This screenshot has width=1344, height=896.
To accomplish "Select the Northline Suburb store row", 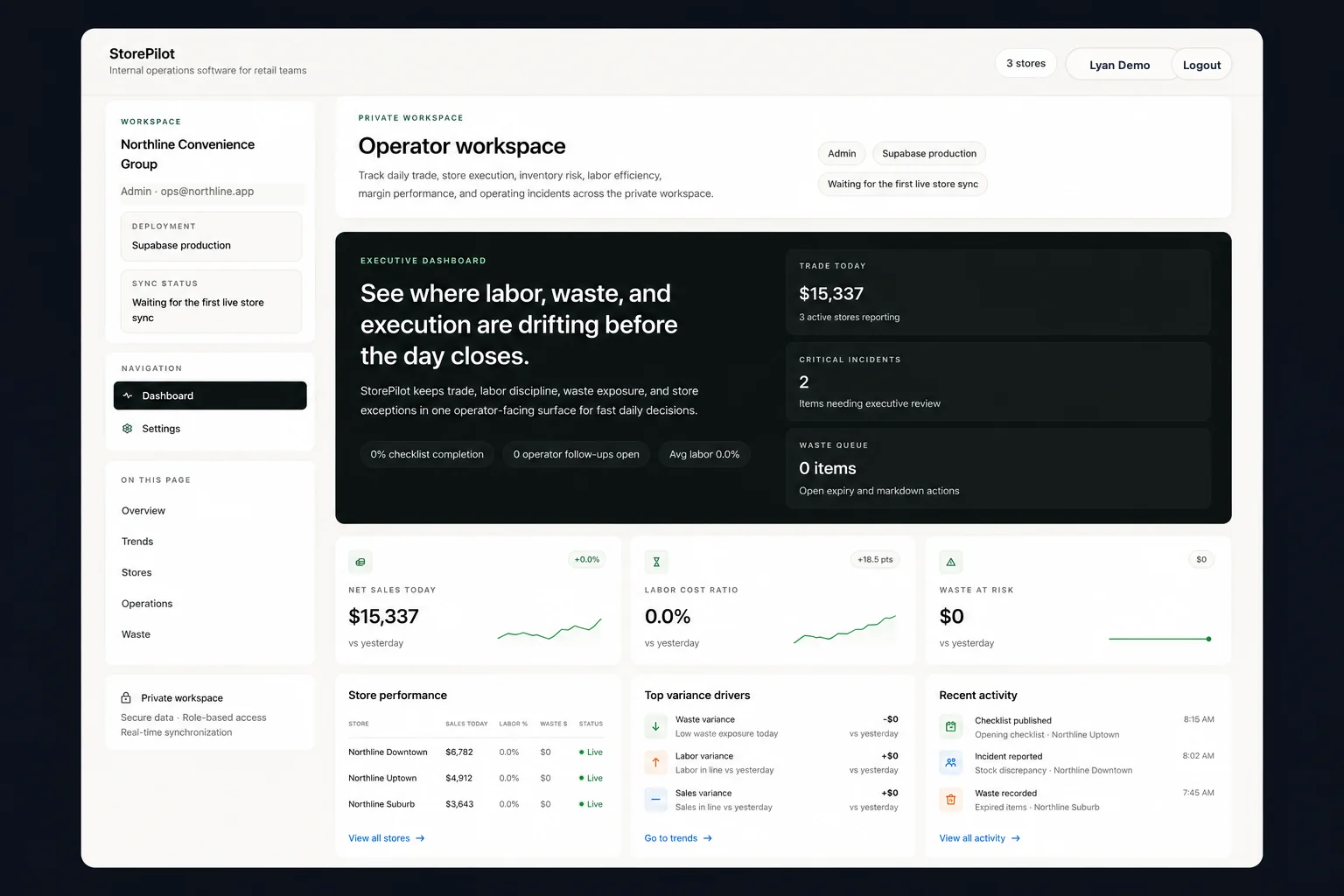I will click(x=476, y=804).
